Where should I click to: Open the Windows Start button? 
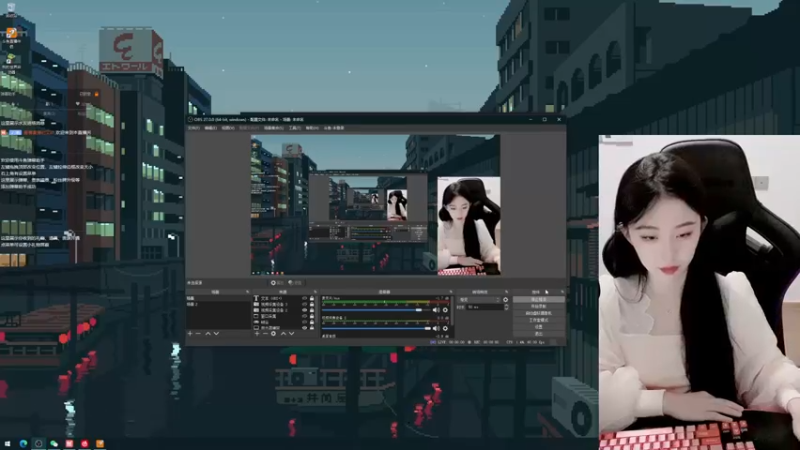coord(7,444)
